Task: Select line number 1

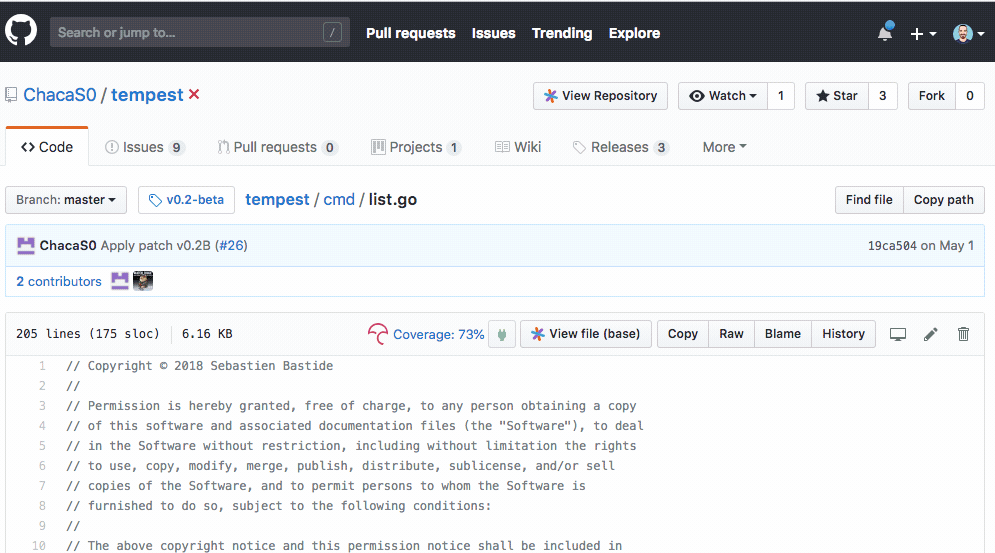Action: click(42, 366)
